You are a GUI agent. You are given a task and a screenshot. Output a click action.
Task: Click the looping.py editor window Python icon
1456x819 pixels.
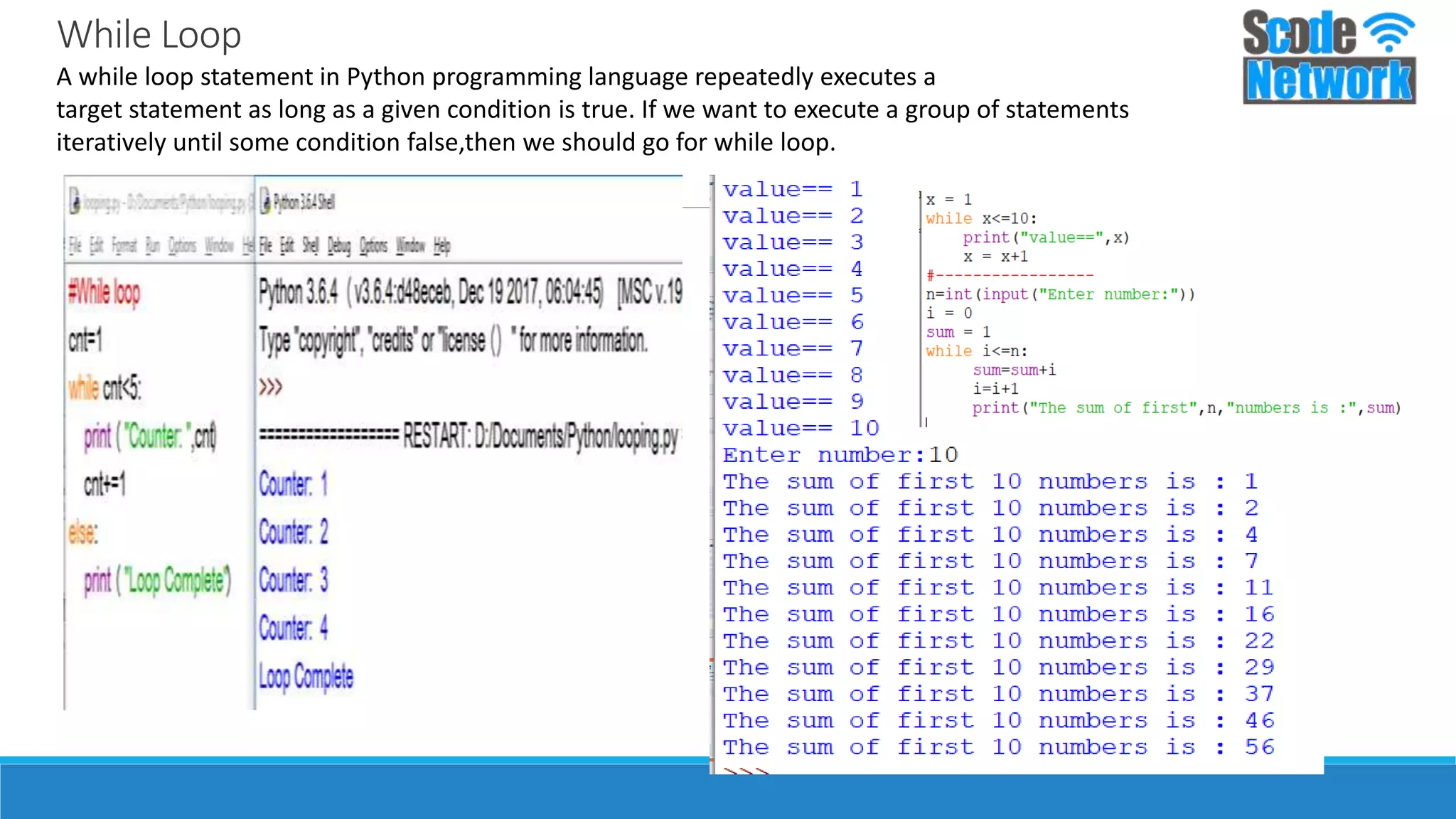[75, 203]
